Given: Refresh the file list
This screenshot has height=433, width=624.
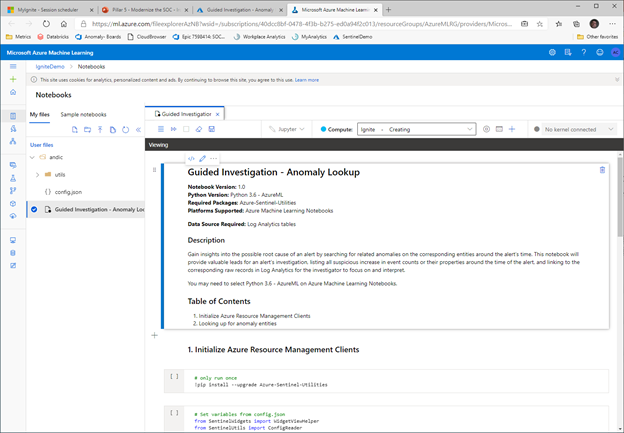Looking at the screenshot, I should pos(125,130).
